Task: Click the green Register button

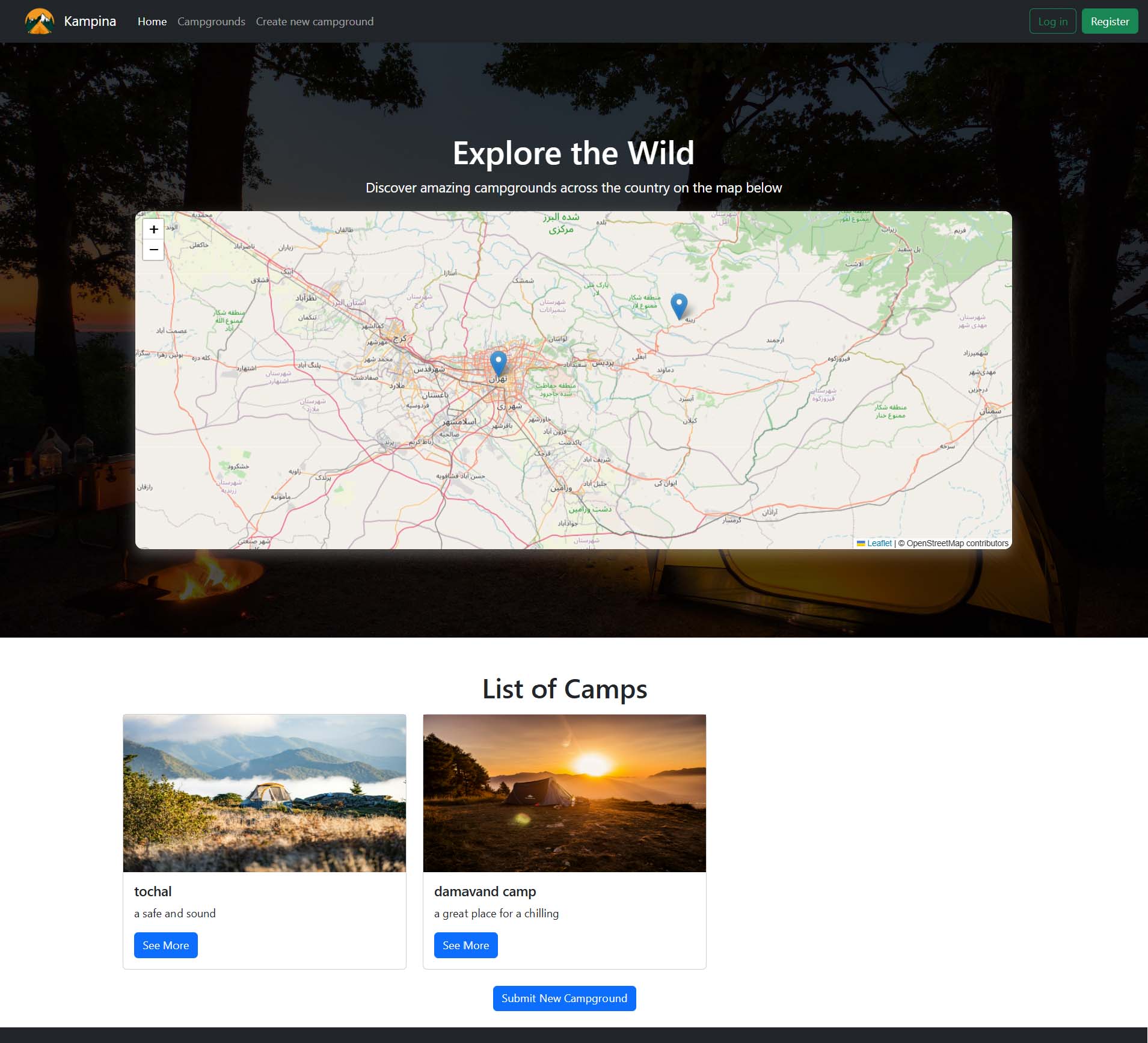Action: pos(1110,22)
